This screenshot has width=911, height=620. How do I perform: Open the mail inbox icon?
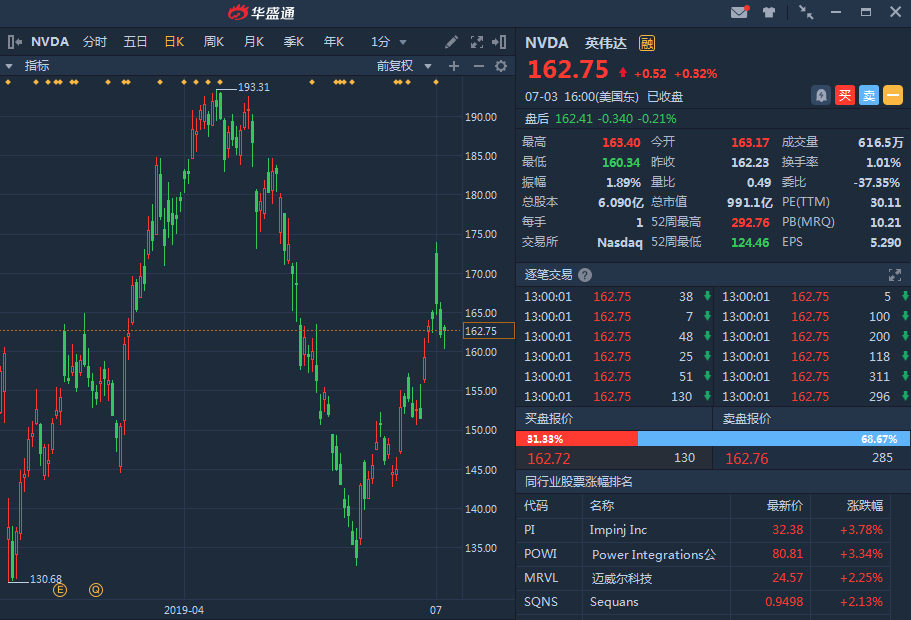739,13
